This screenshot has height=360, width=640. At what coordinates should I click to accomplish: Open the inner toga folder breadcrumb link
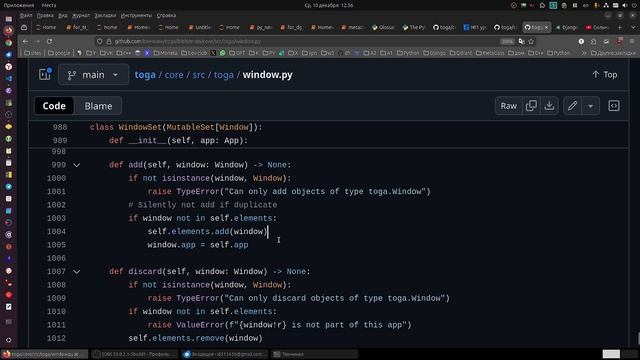pos(224,75)
